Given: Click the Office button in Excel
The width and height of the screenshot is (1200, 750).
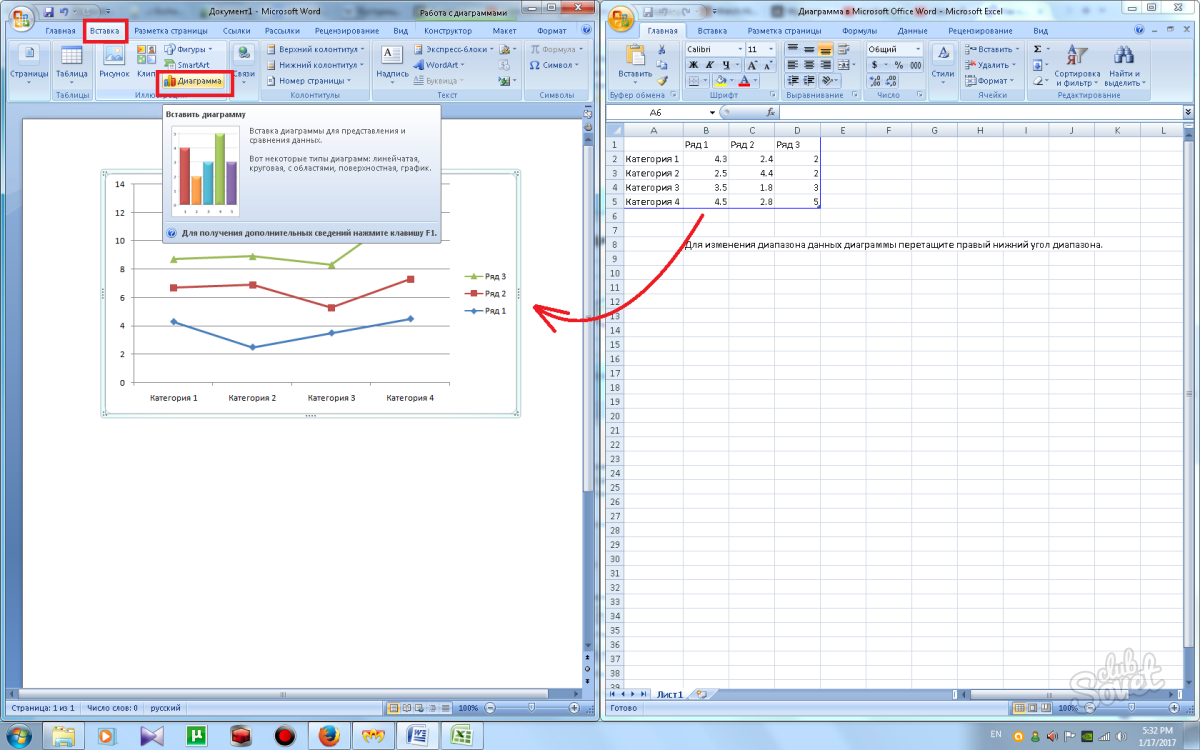Looking at the screenshot, I should [x=622, y=18].
